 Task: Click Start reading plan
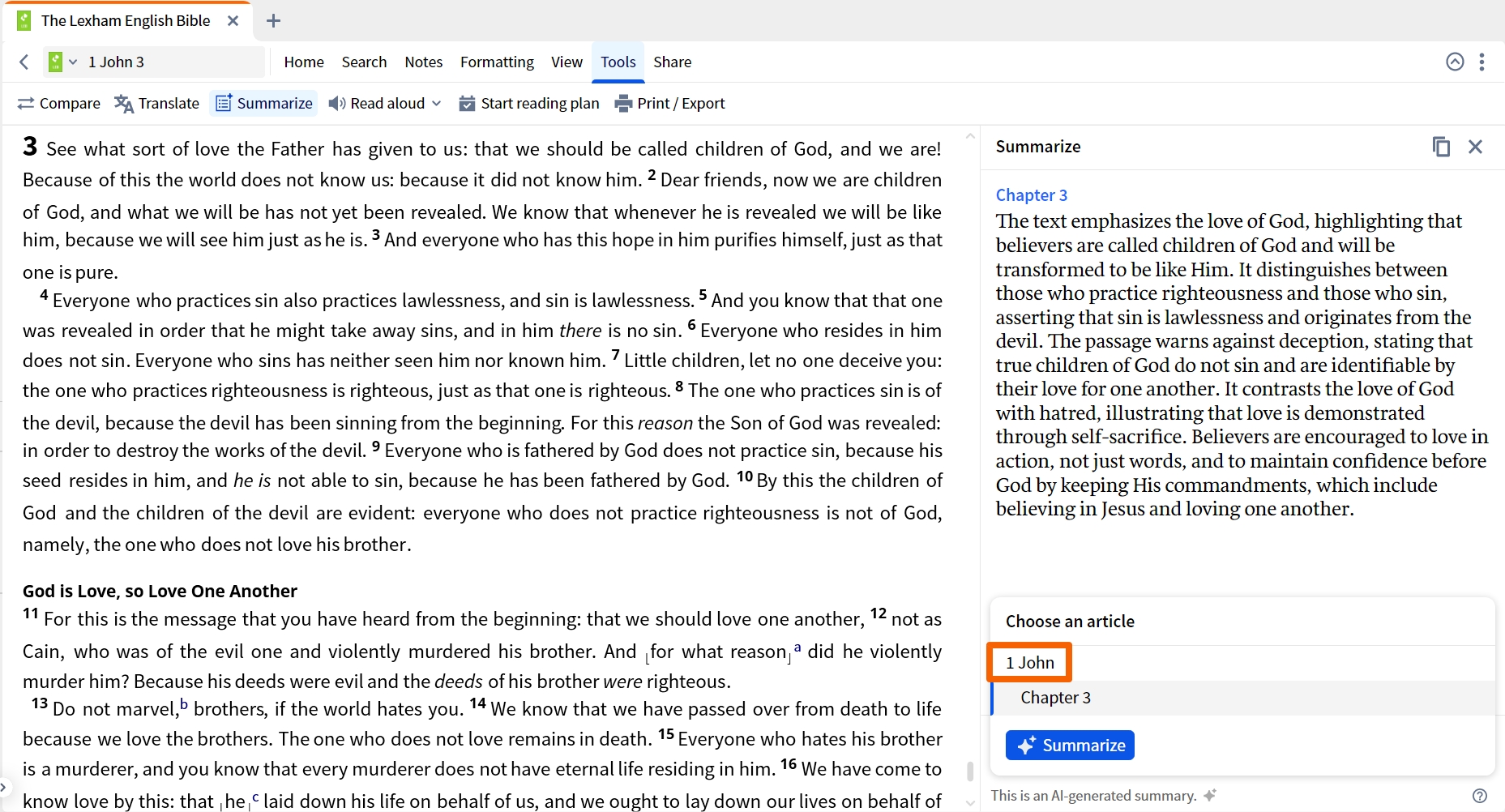tap(529, 103)
